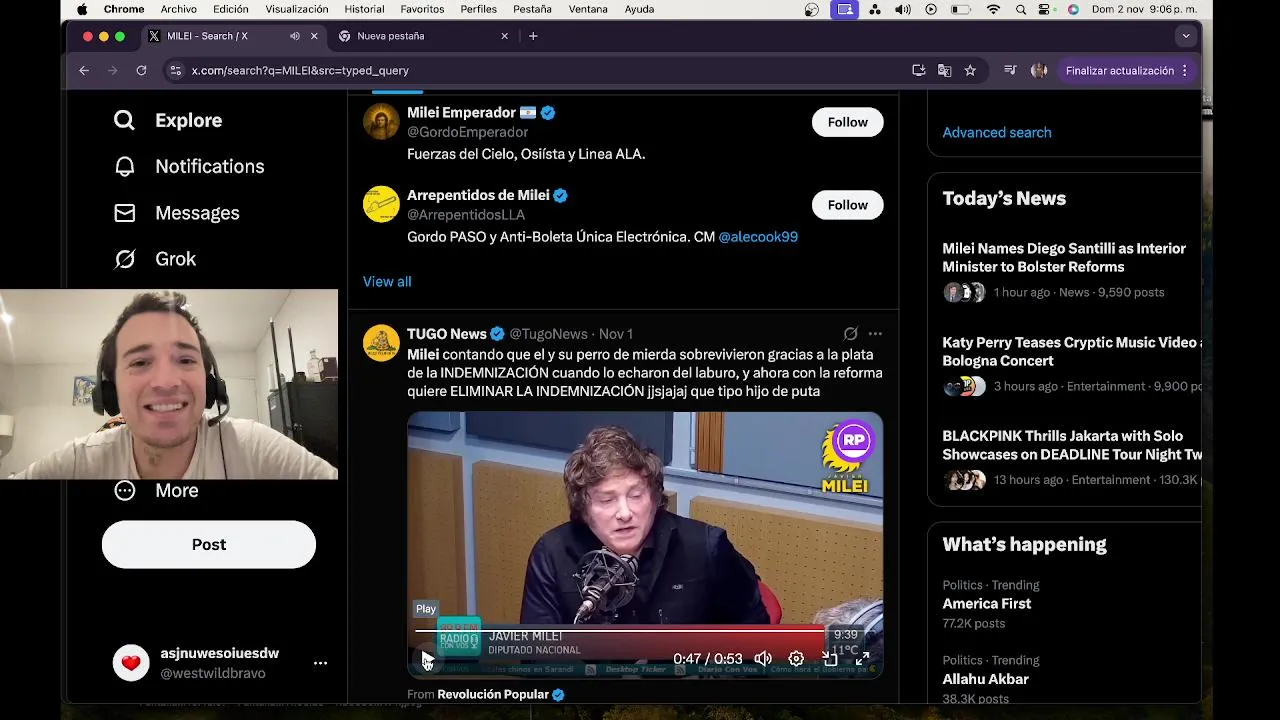
Task: Click Finalizar actualización button
Action: coord(1119,71)
